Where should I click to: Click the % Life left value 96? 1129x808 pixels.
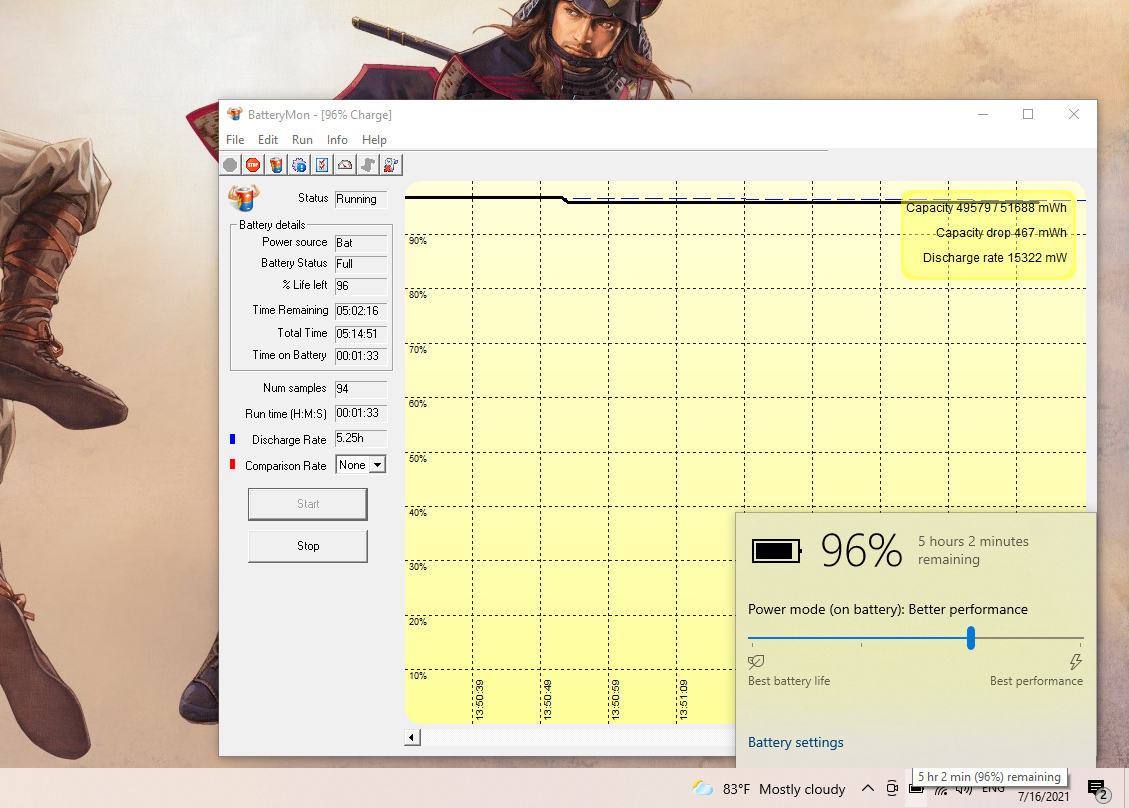coord(361,286)
